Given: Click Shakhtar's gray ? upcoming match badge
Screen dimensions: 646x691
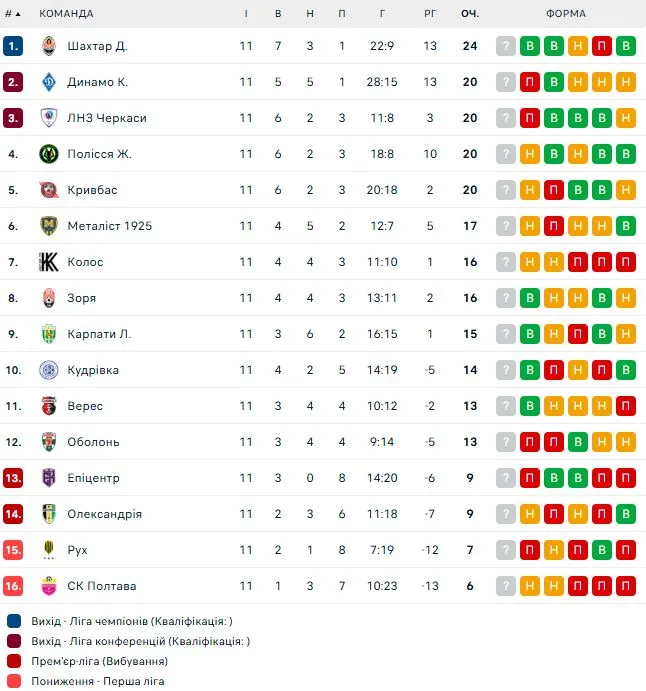Looking at the screenshot, I should [506, 46].
